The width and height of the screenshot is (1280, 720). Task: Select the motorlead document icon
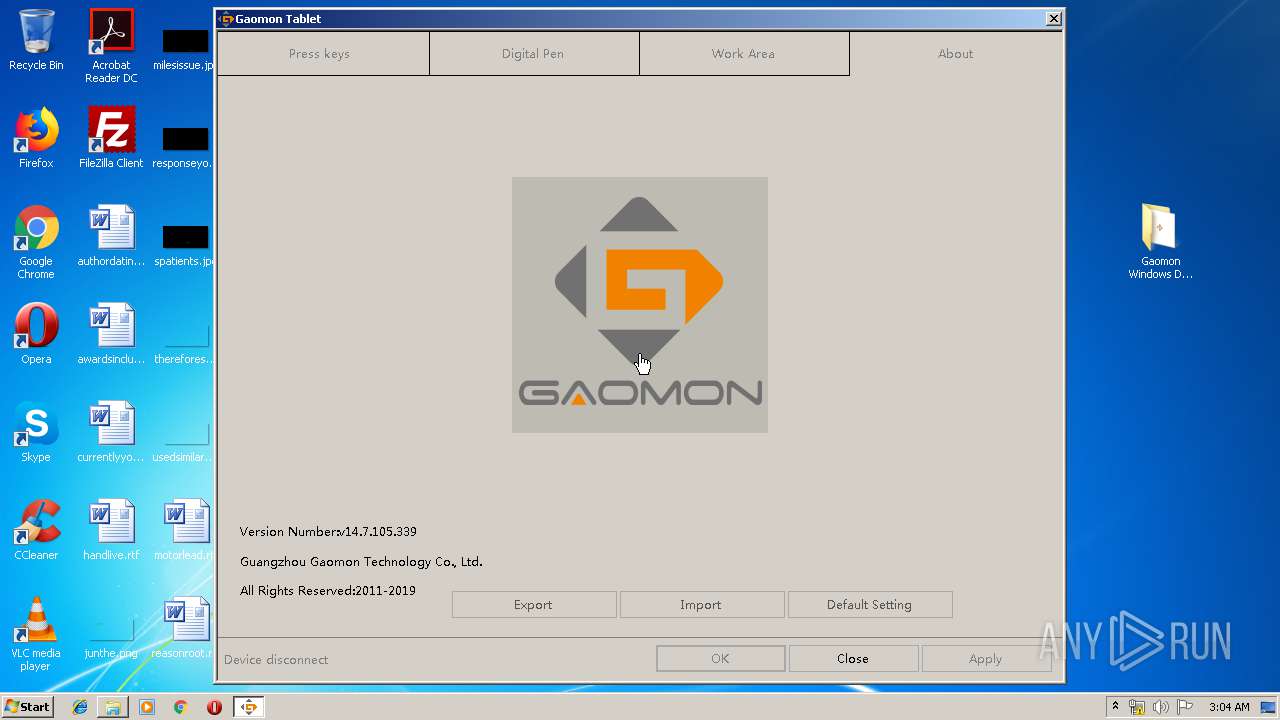coord(186,530)
